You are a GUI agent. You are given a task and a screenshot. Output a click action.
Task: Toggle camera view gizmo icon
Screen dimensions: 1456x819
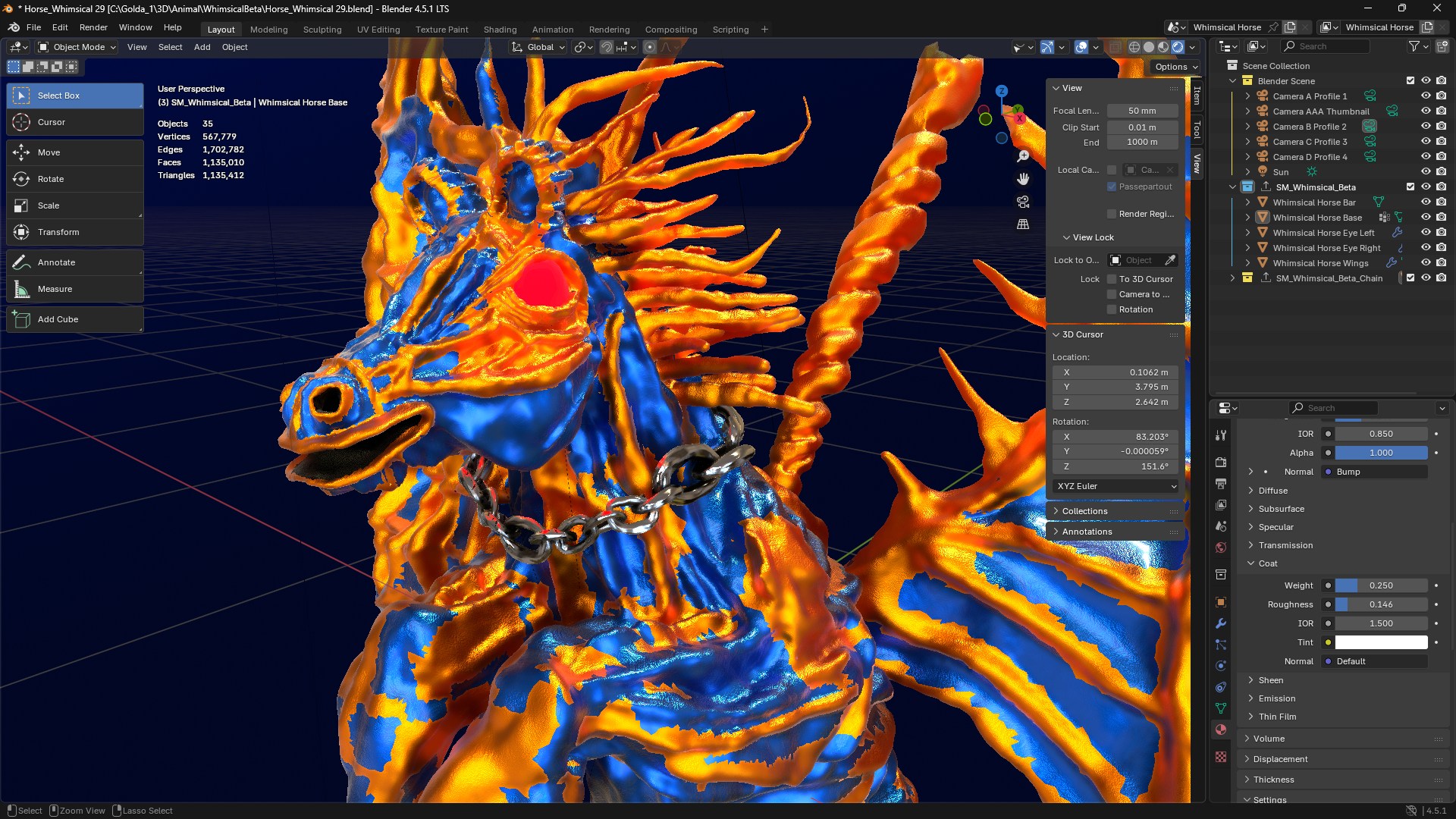(x=1023, y=202)
